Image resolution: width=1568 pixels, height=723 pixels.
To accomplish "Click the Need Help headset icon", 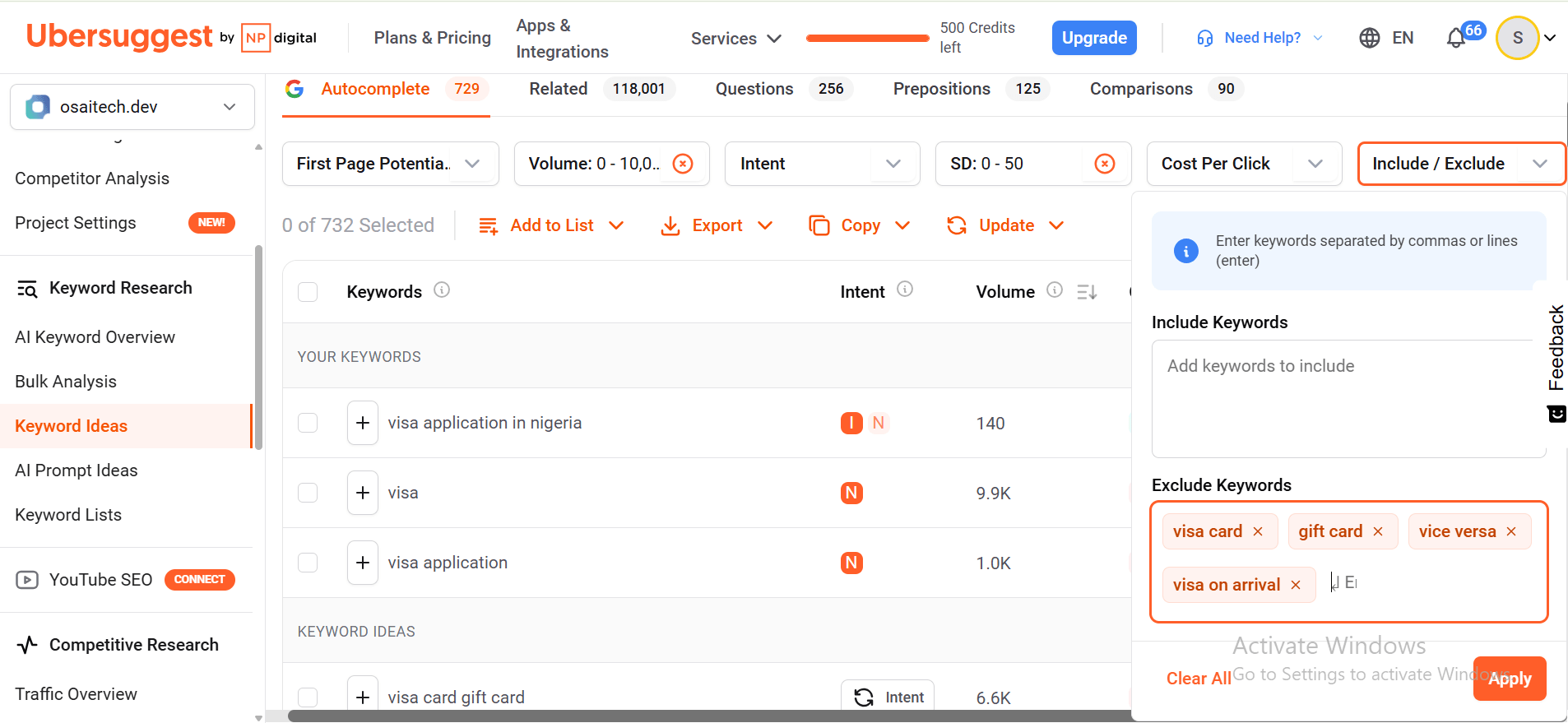I will 1205,38.
